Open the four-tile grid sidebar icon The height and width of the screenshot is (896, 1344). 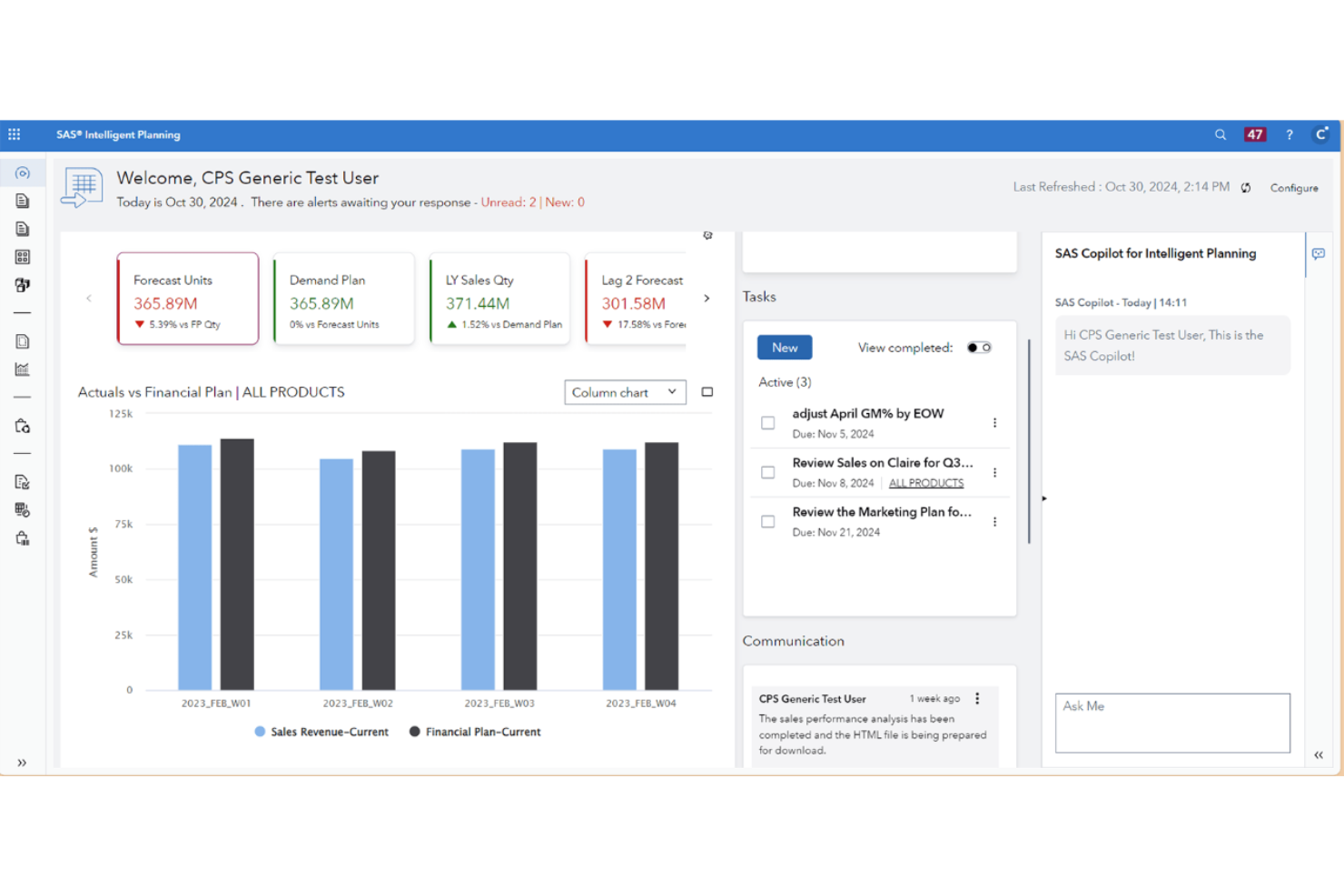point(23,257)
